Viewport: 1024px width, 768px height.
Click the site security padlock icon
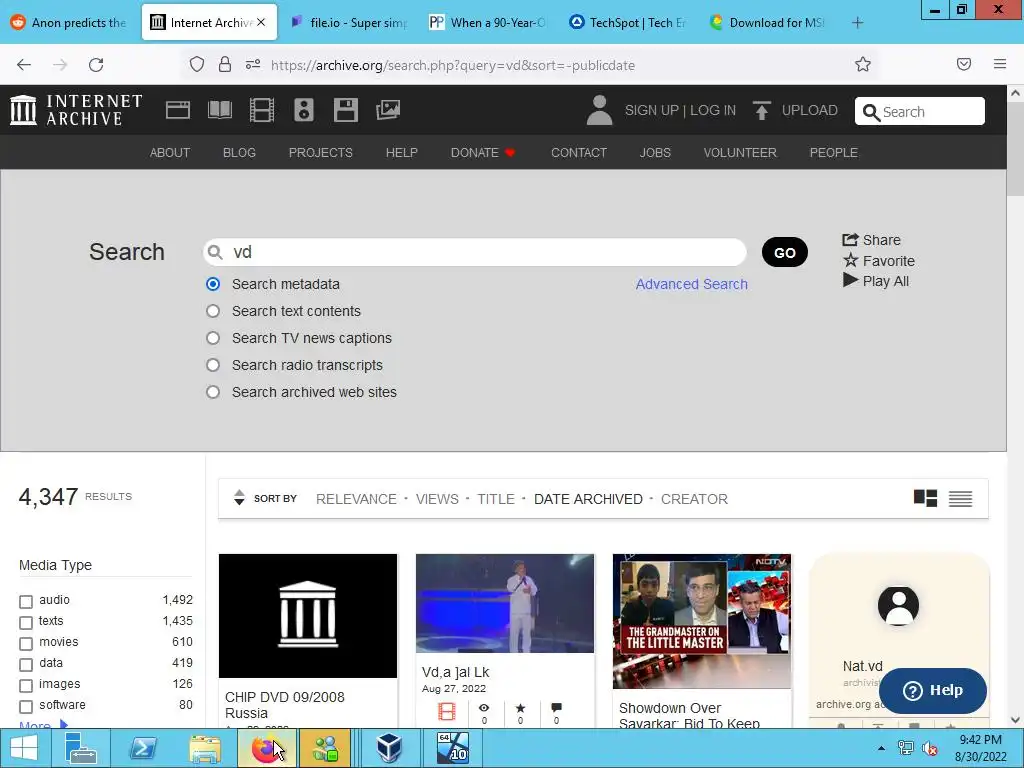pyautogui.click(x=225, y=64)
